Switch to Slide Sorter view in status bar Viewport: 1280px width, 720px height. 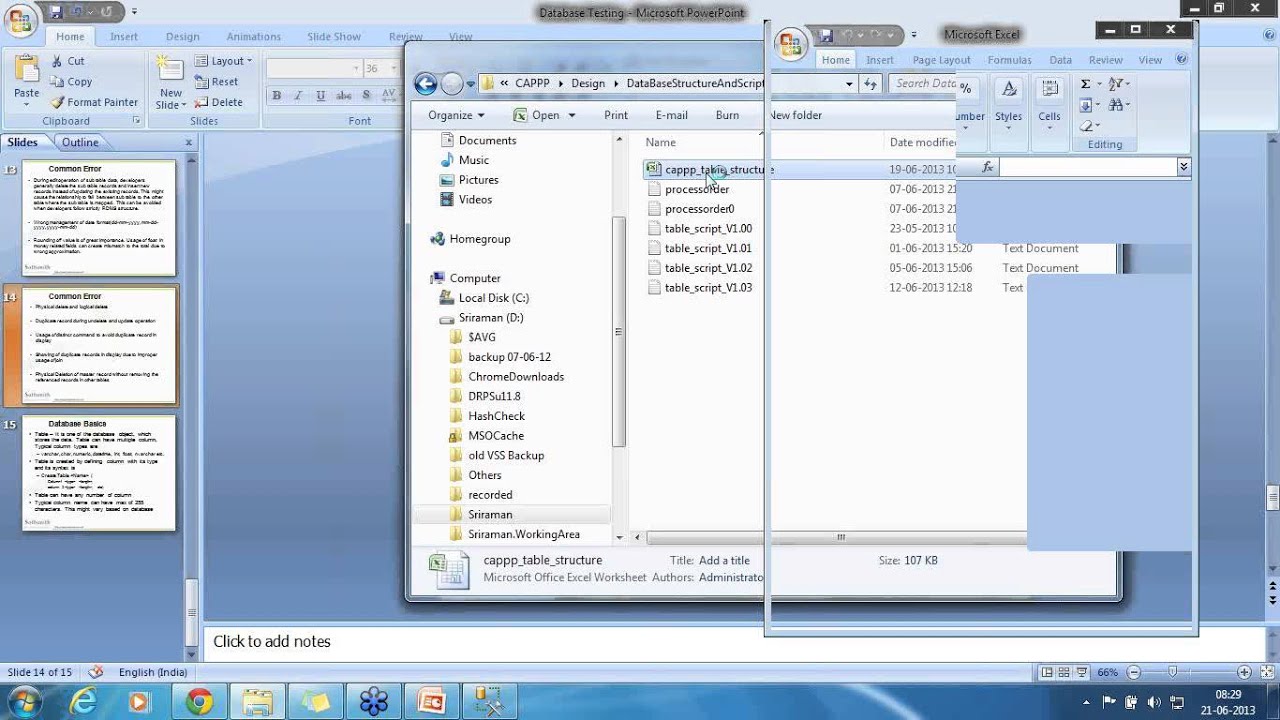point(1063,673)
